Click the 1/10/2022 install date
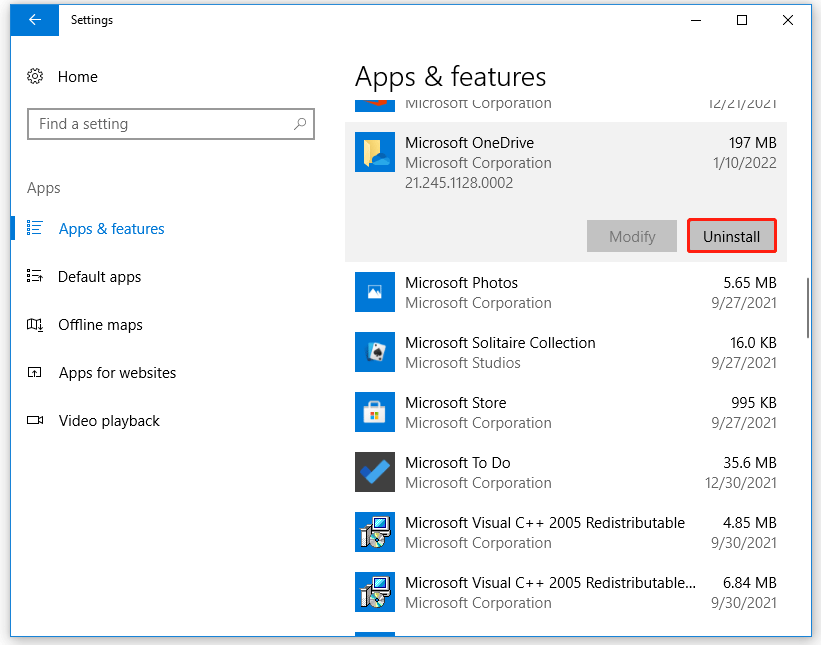 pos(745,163)
